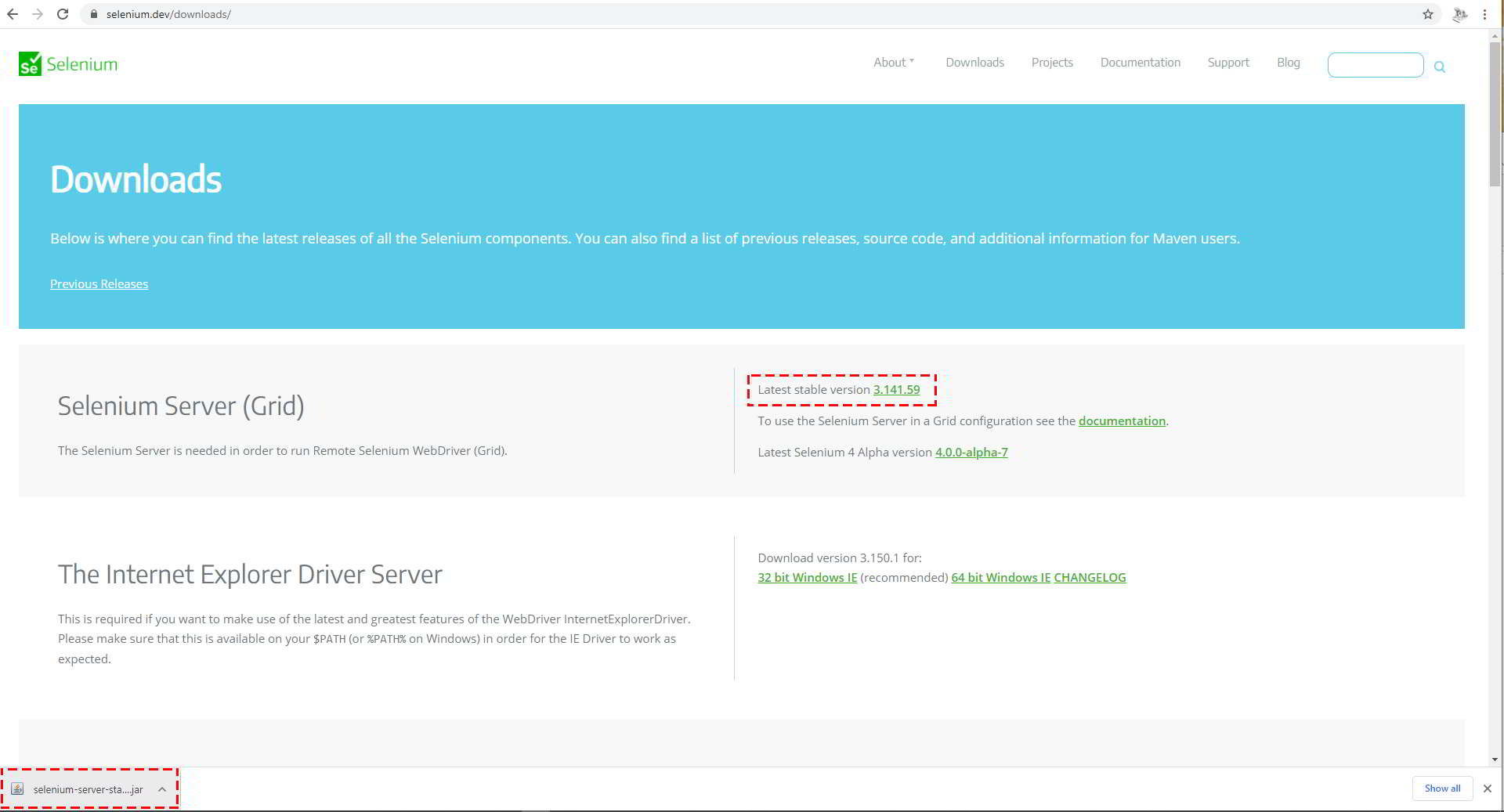Open the Previous Releases link
Viewport: 1504px width, 812px height.
(x=99, y=283)
